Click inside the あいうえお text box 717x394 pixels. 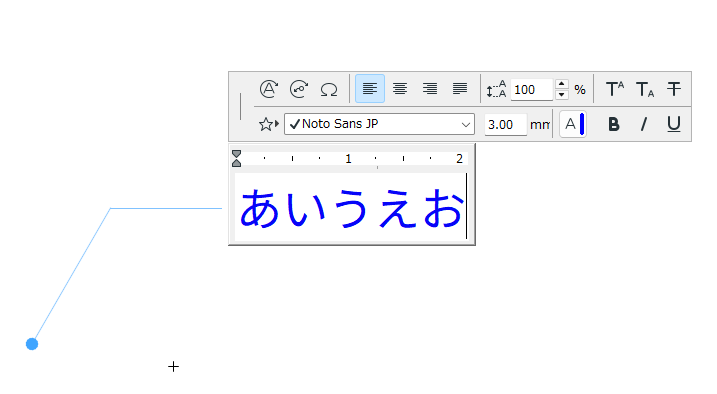(351, 208)
